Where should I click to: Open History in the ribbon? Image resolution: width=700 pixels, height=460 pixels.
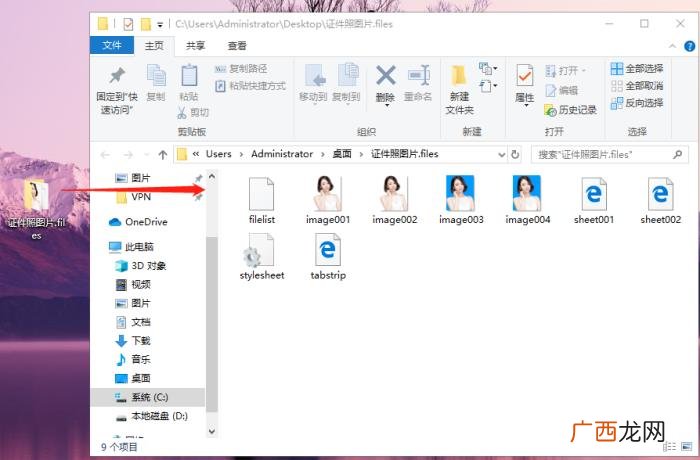coord(571,110)
